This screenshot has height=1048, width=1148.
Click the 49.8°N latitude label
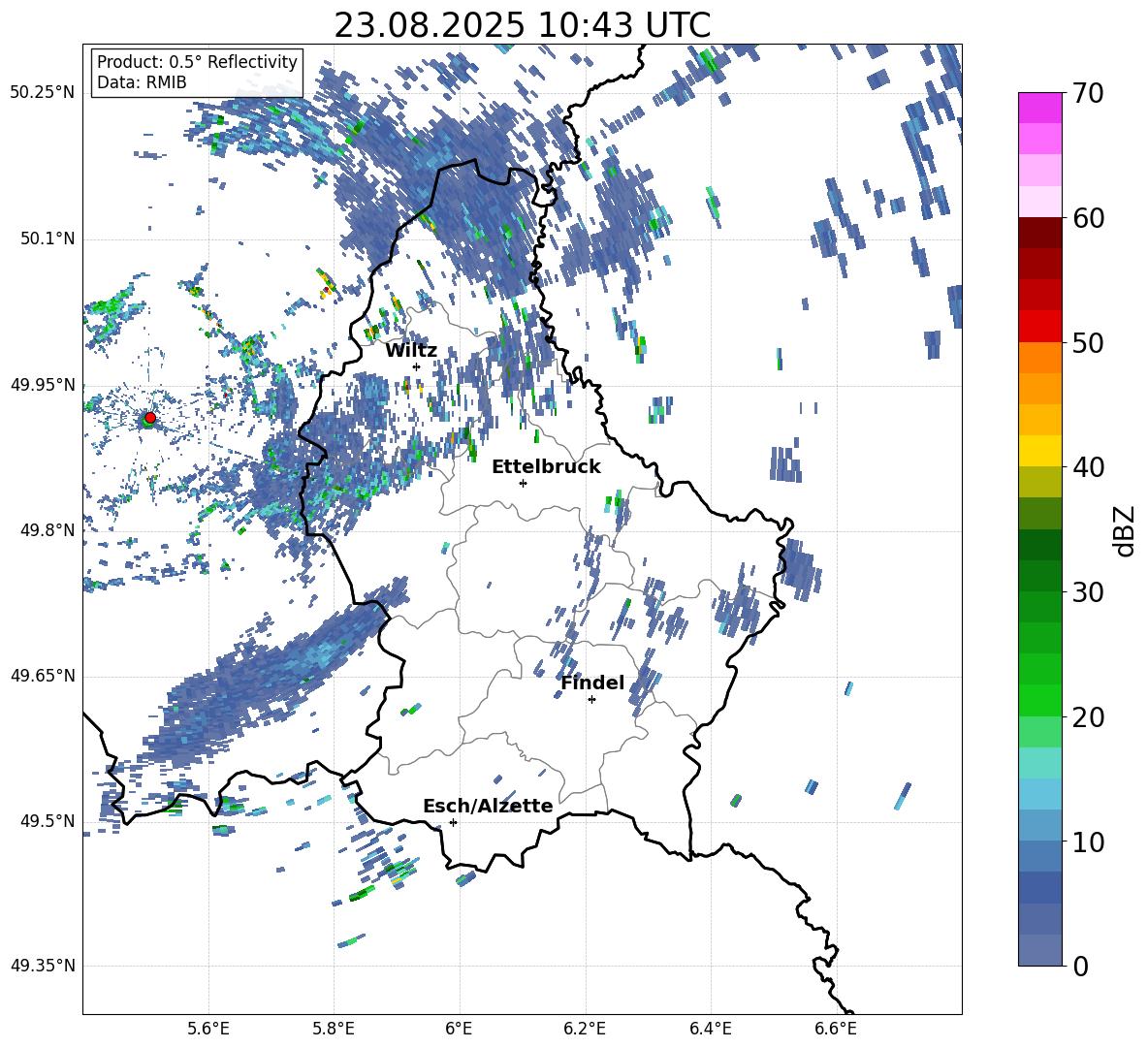point(47,530)
